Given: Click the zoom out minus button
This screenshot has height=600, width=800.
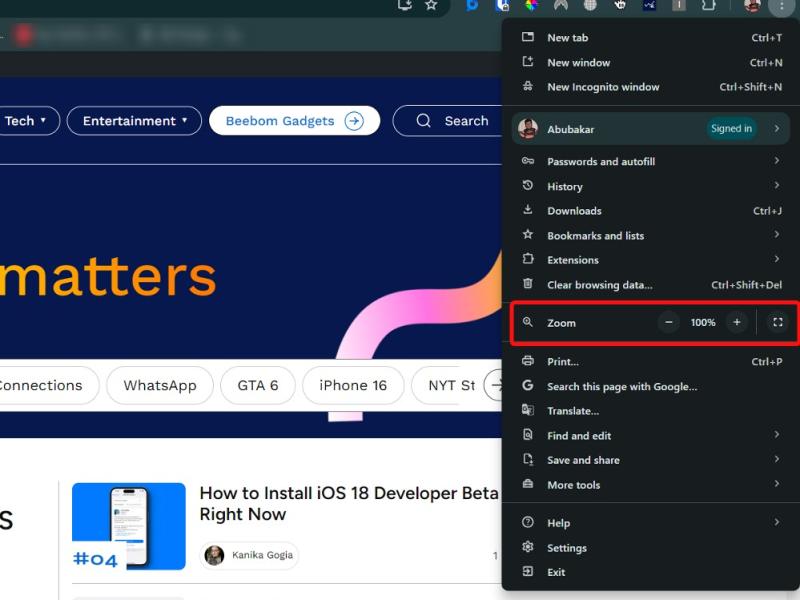Looking at the screenshot, I should [669, 322].
